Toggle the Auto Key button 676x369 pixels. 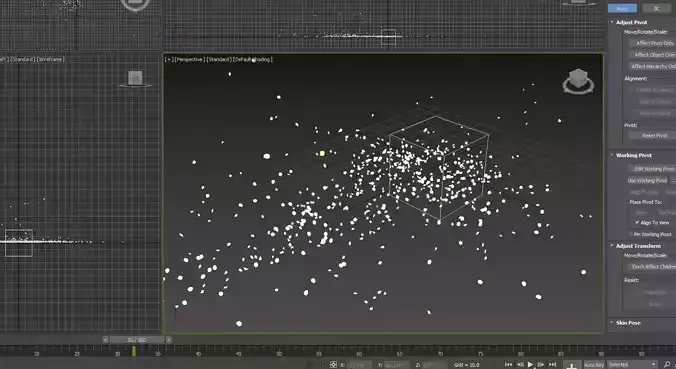tap(594, 365)
